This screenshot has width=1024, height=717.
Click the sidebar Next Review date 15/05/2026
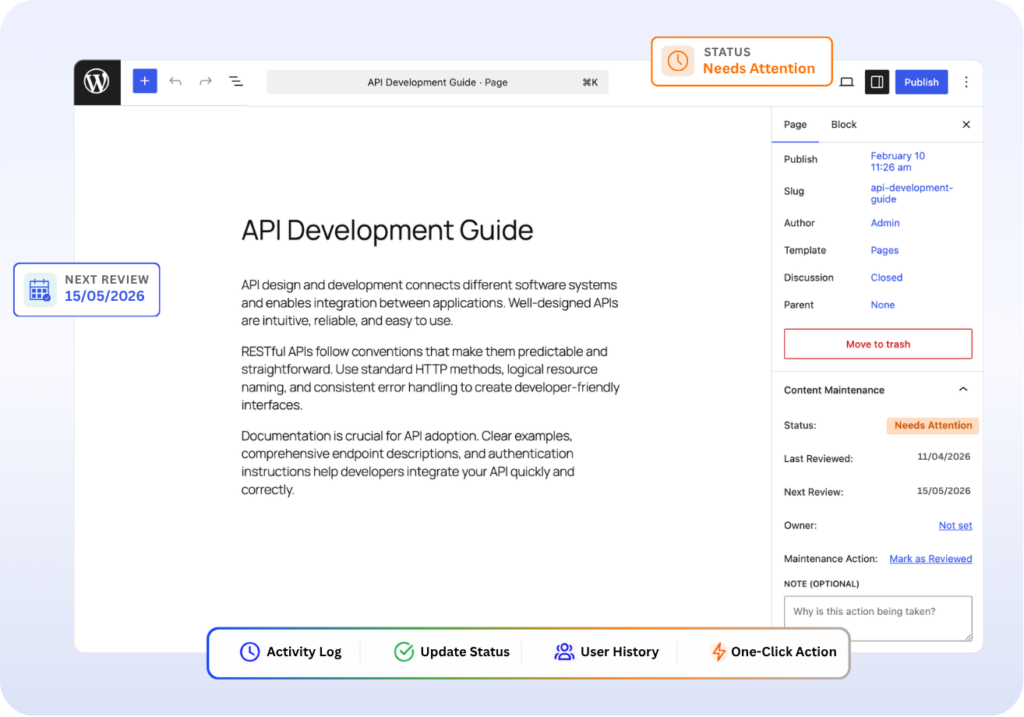[943, 491]
